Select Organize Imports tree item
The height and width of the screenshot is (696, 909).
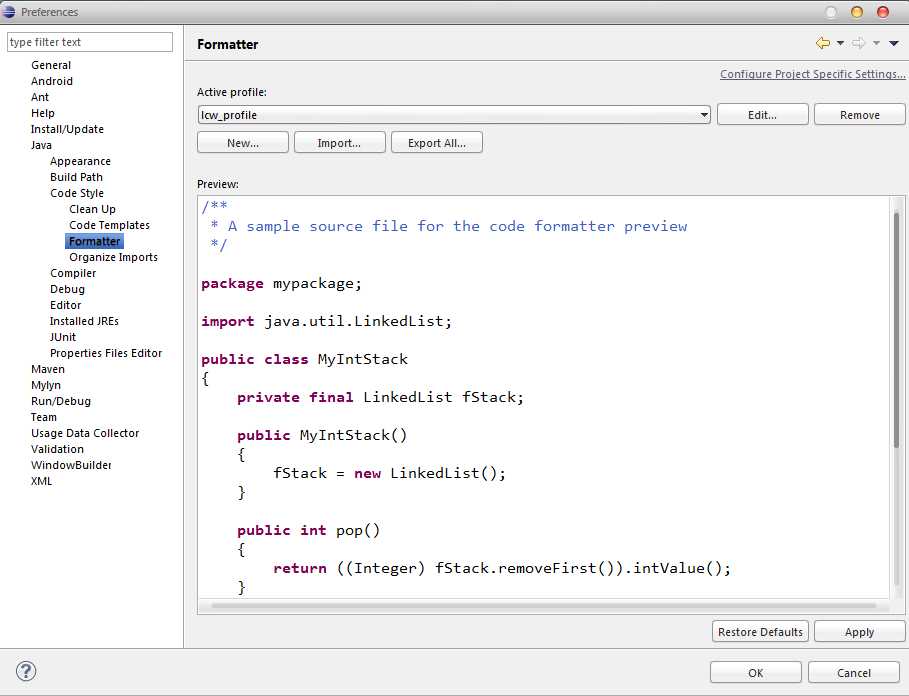click(x=113, y=257)
